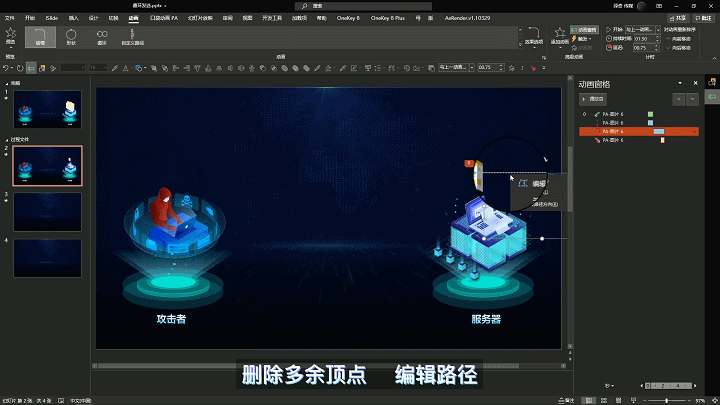Select fourth animation entry with red bar
Screen dimensions: 720x405
point(639,140)
